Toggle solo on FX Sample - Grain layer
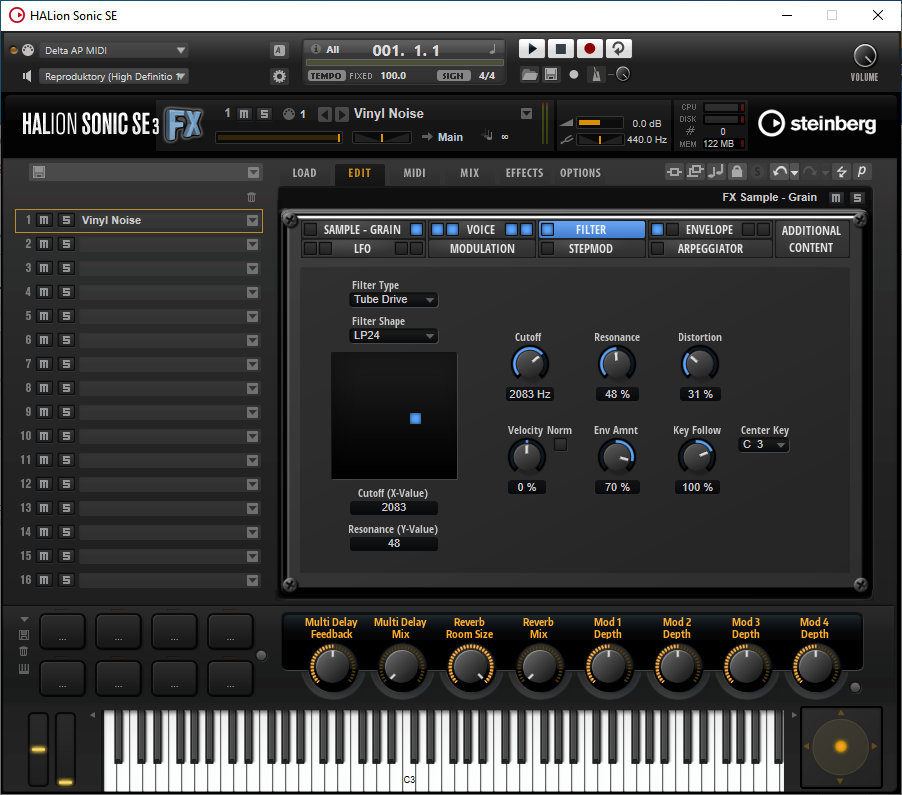Viewport: 902px width, 795px height. [857, 198]
